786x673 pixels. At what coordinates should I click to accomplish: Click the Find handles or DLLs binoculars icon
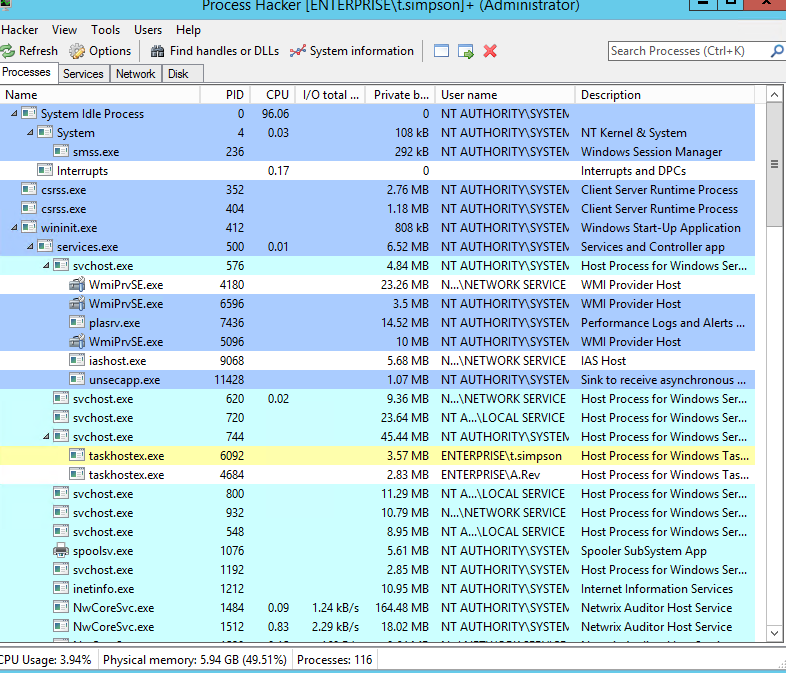(157, 51)
